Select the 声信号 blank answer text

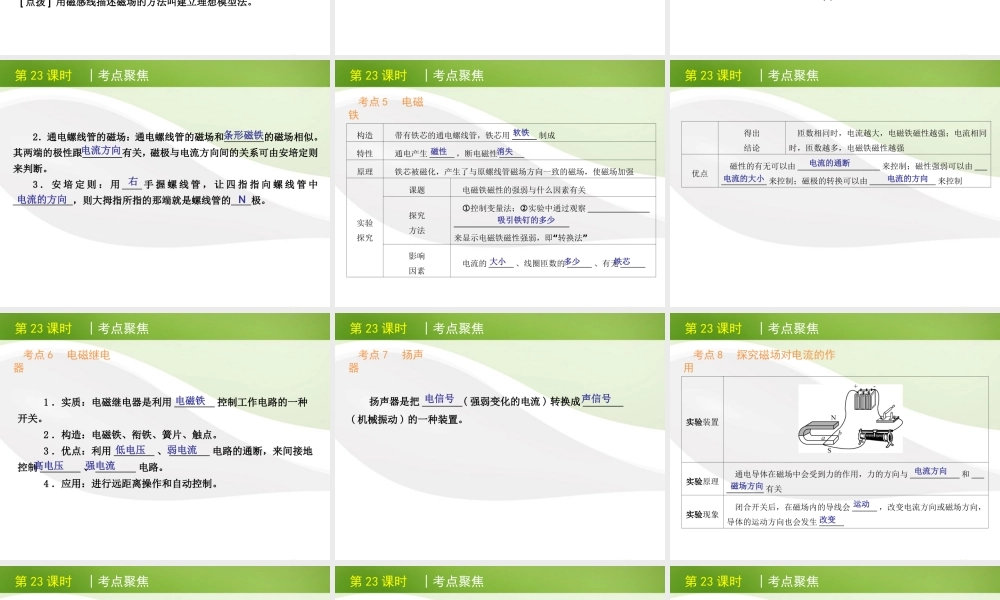596,399
